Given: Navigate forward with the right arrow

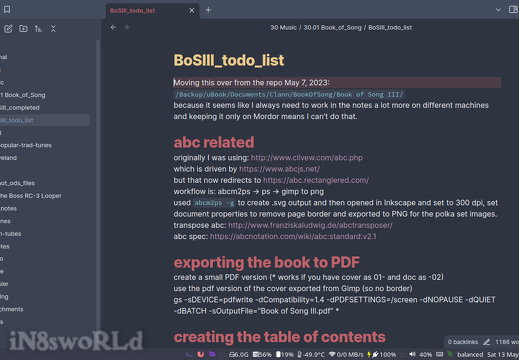Looking at the screenshot, I should [x=126, y=27].
